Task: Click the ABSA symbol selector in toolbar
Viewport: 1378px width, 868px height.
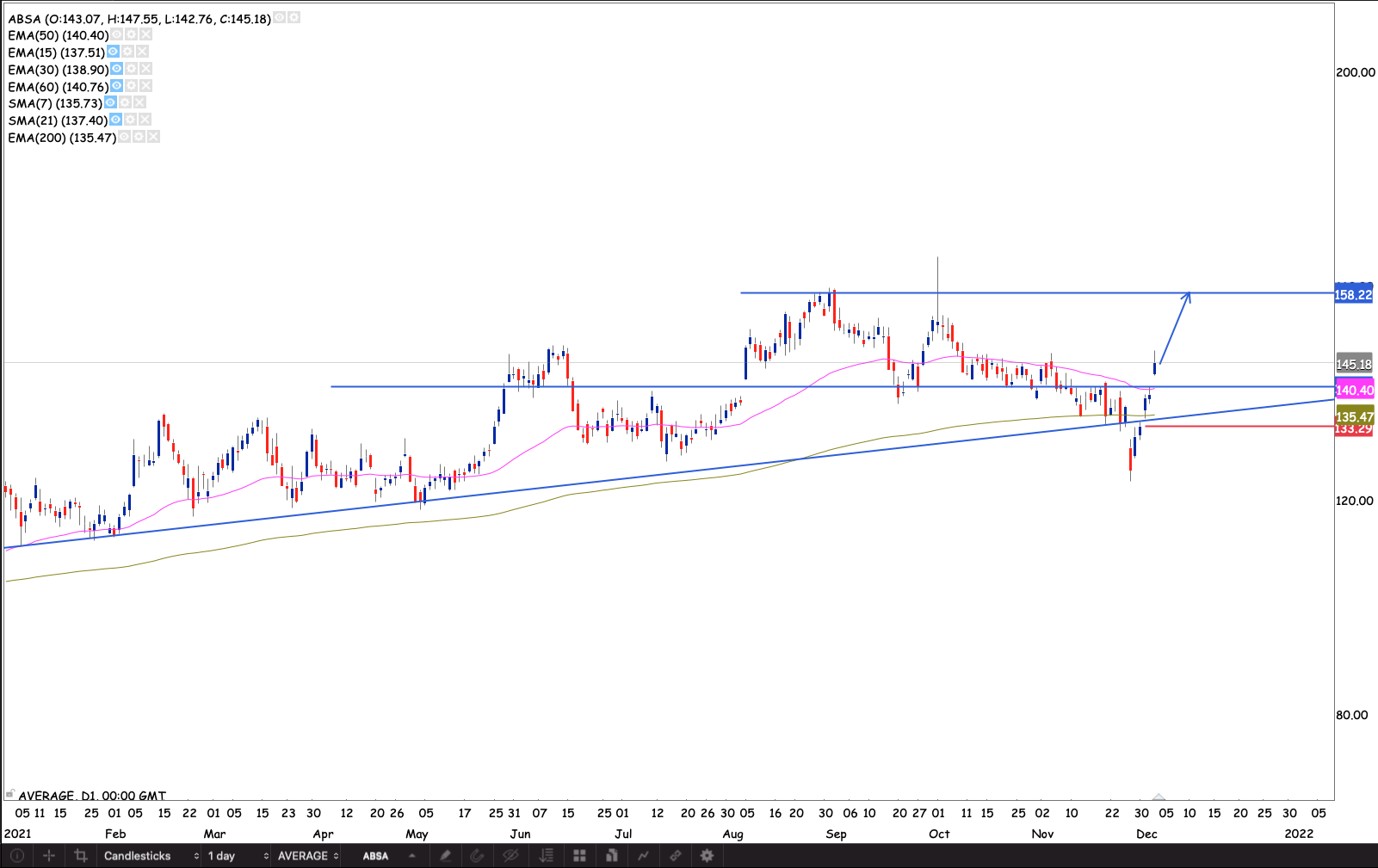Action: [375, 856]
